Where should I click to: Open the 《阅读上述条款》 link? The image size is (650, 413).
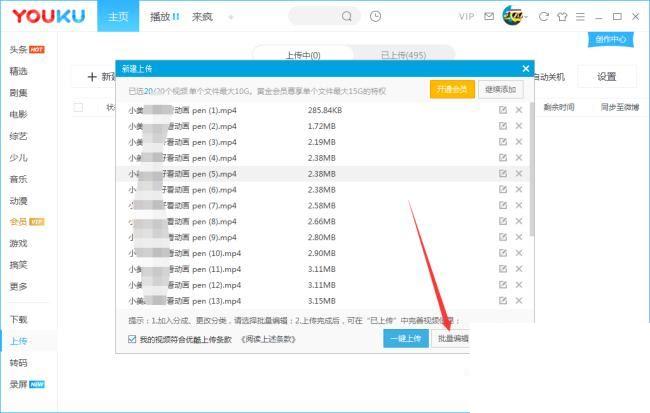click(x=265, y=339)
